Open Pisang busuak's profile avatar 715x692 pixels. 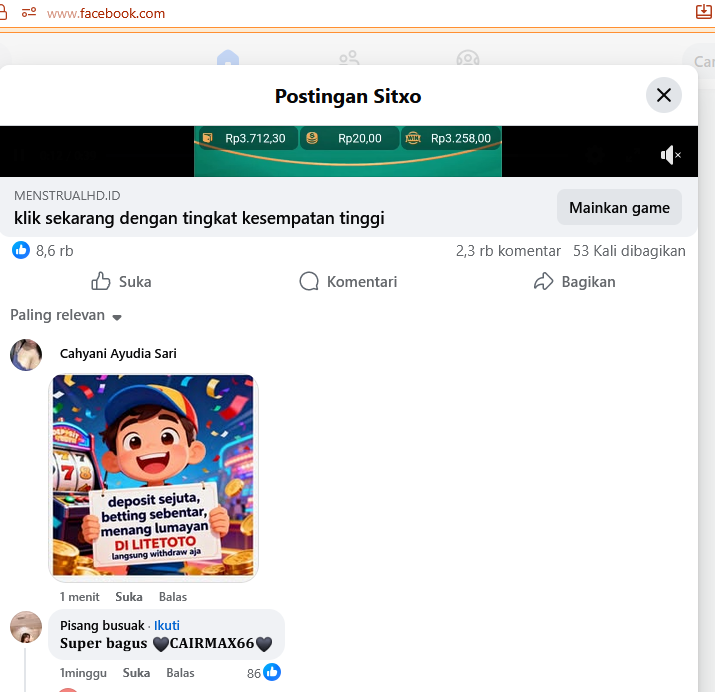pos(26,627)
